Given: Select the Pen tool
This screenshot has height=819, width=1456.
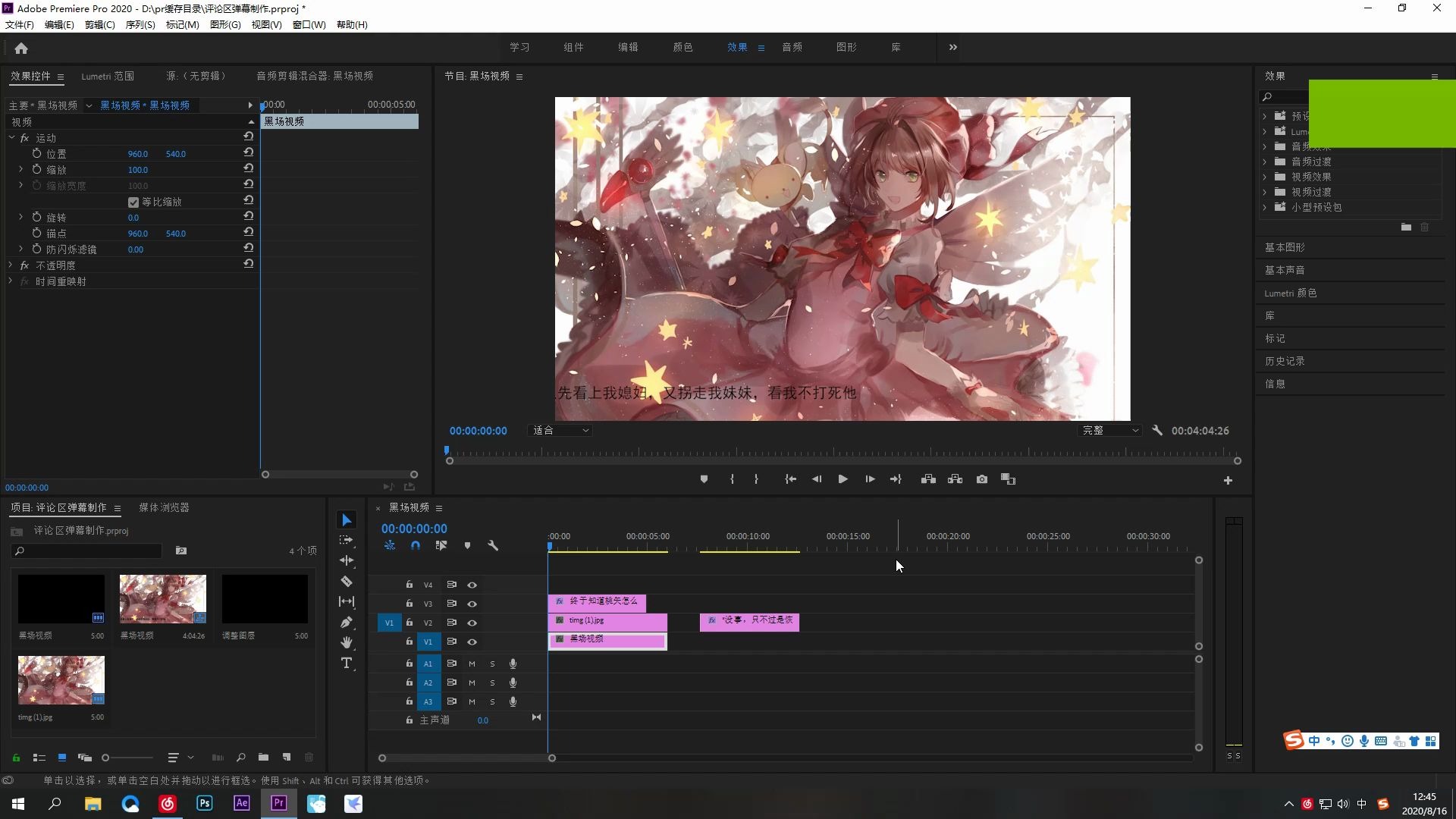Looking at the screenshot, I should (347, 623).
